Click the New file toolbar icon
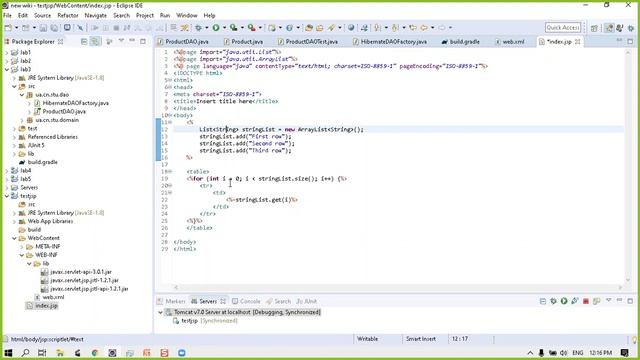Screen dimensions: 640x360 point(8,28)
